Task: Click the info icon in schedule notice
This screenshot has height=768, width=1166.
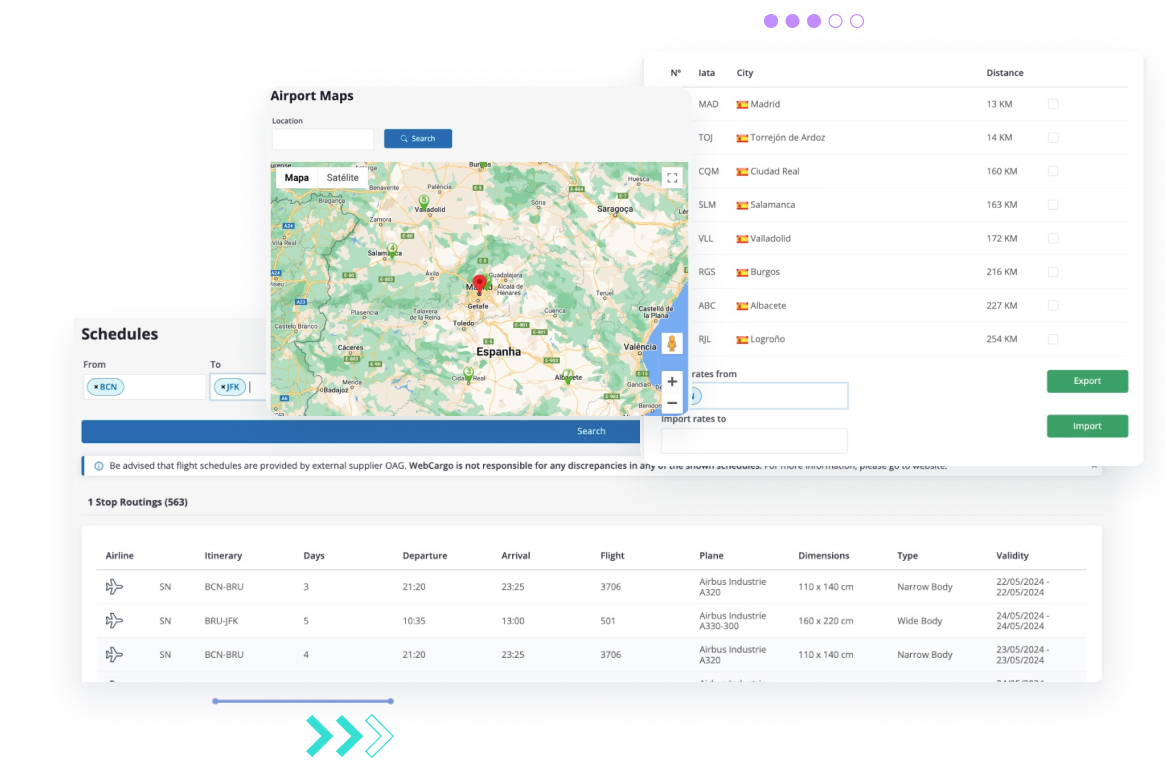Action: pos(99,466)
